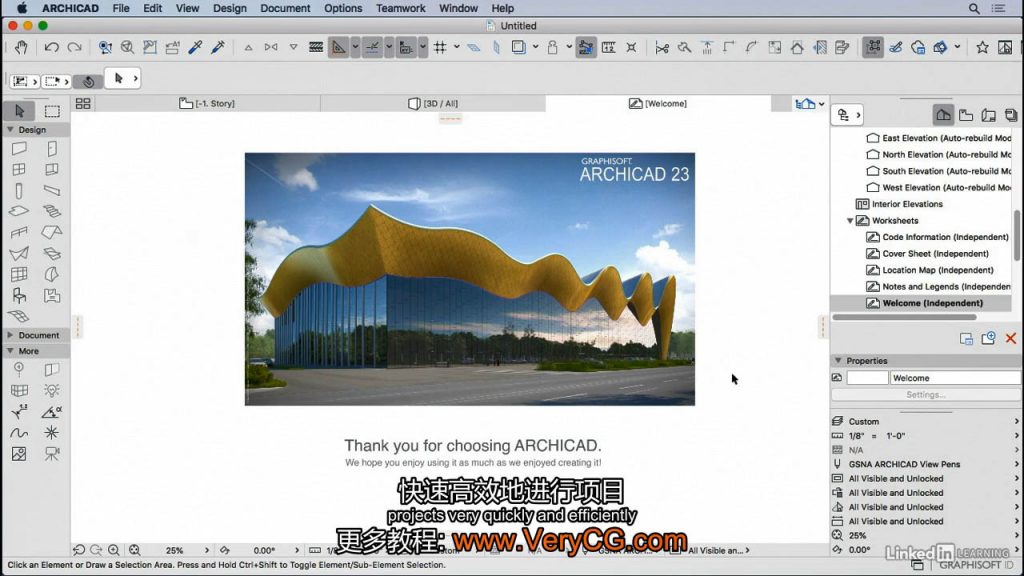Viewport: 1024px width, 576px height.
Task: Select Cover Sheet (Independent) worksheet
Action: point(935,253)
